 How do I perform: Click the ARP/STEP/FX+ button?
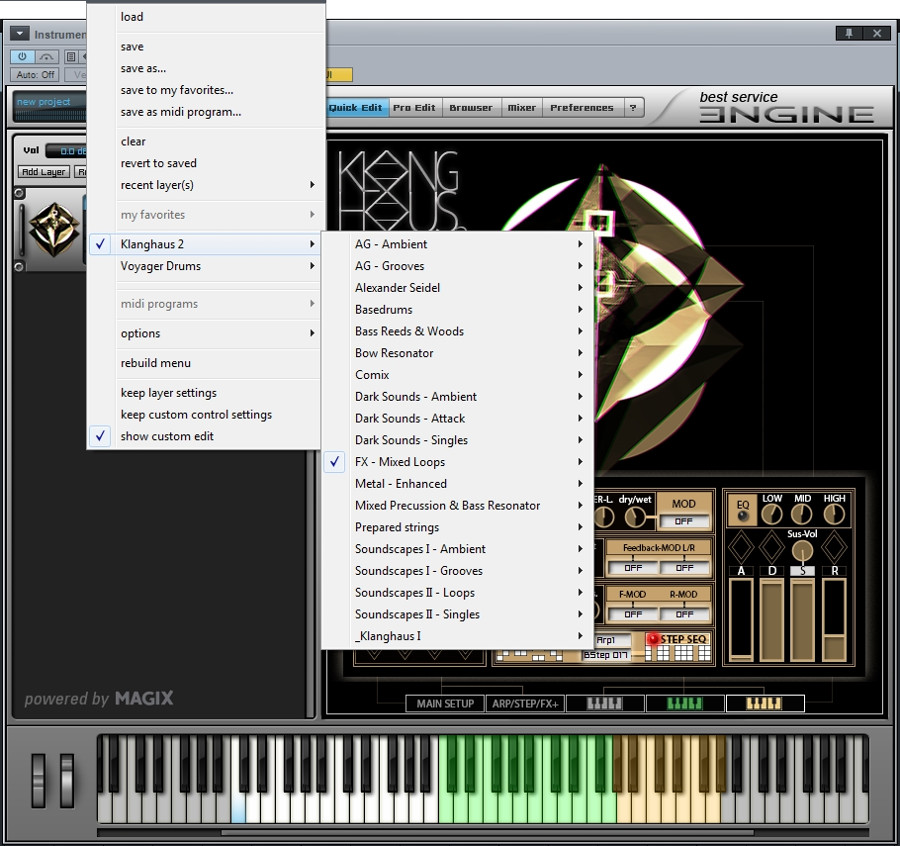tap(525, 703)
